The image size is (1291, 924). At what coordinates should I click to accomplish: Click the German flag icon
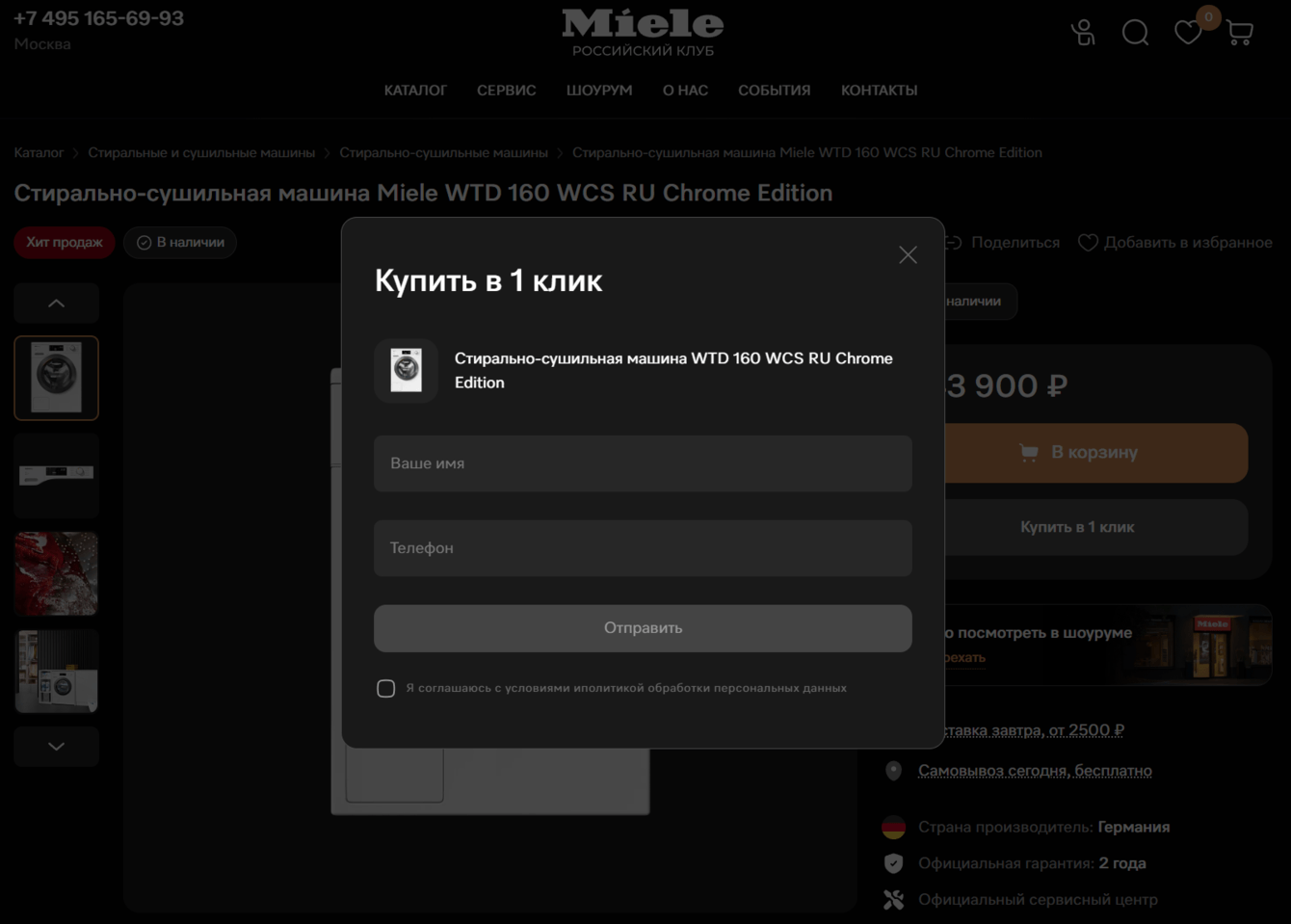893,827
